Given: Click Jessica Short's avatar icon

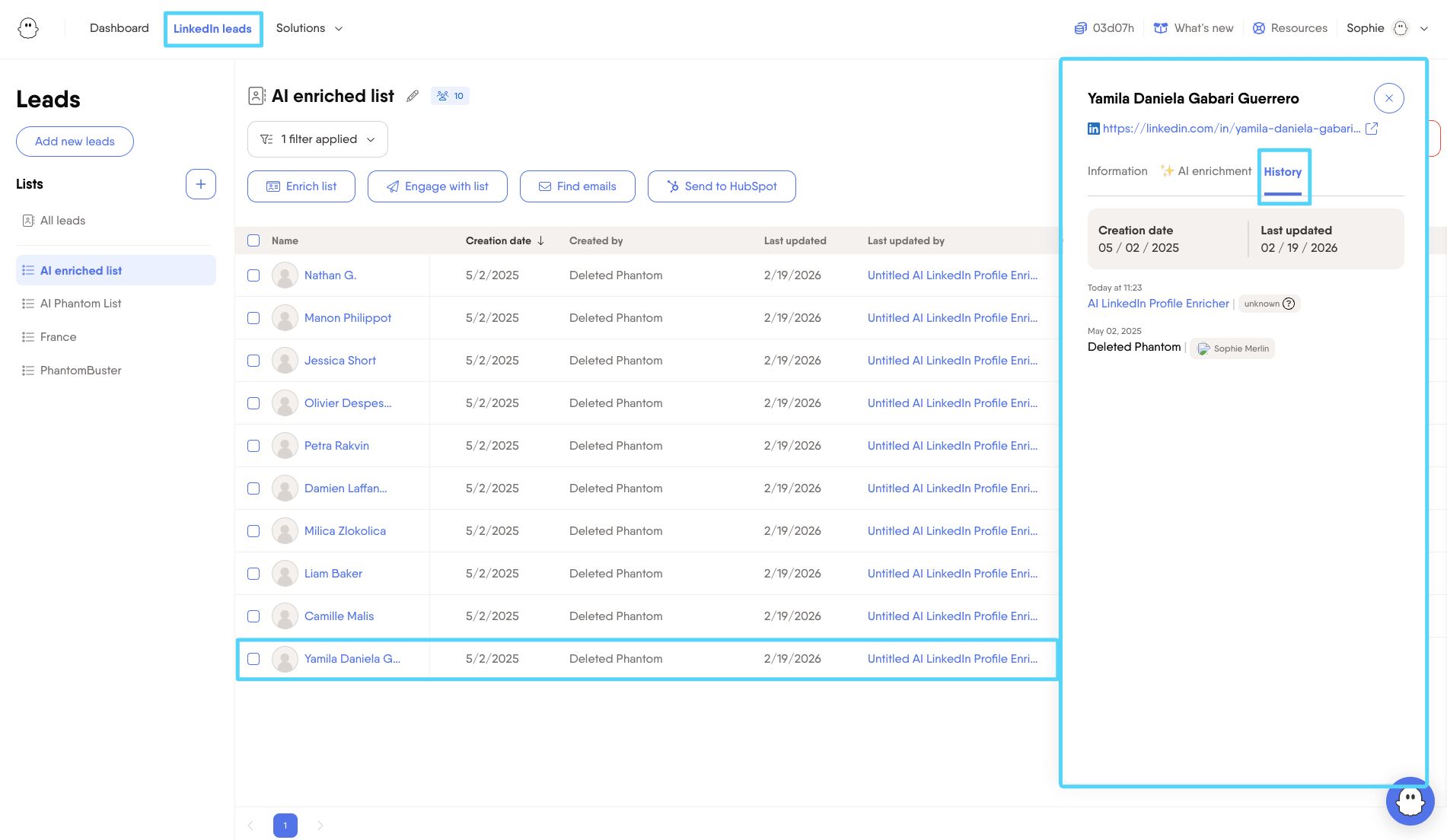Looking at the screenshot, I should 285,361.
